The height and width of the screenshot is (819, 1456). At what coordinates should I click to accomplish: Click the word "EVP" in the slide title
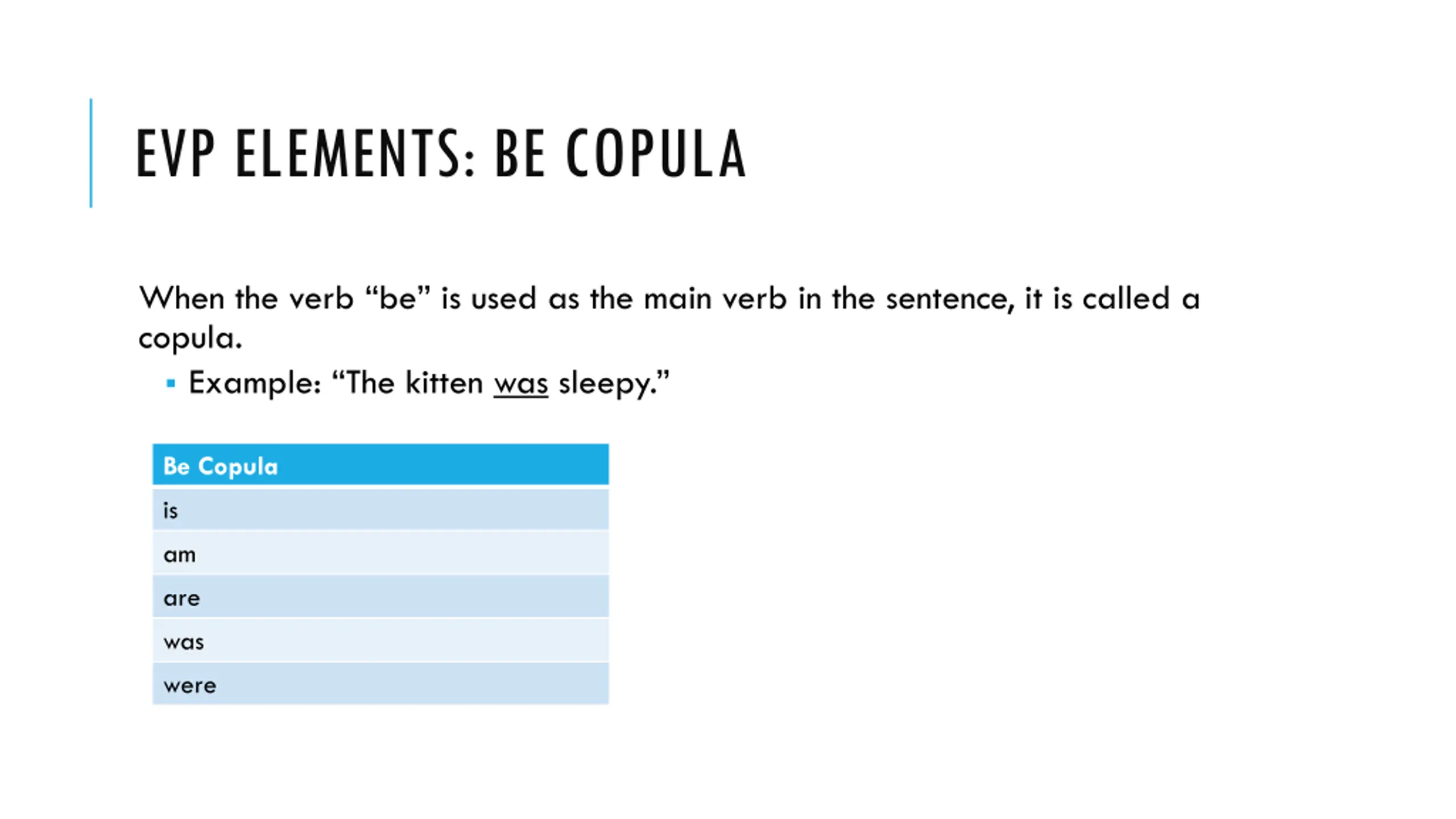click(175, 154)
